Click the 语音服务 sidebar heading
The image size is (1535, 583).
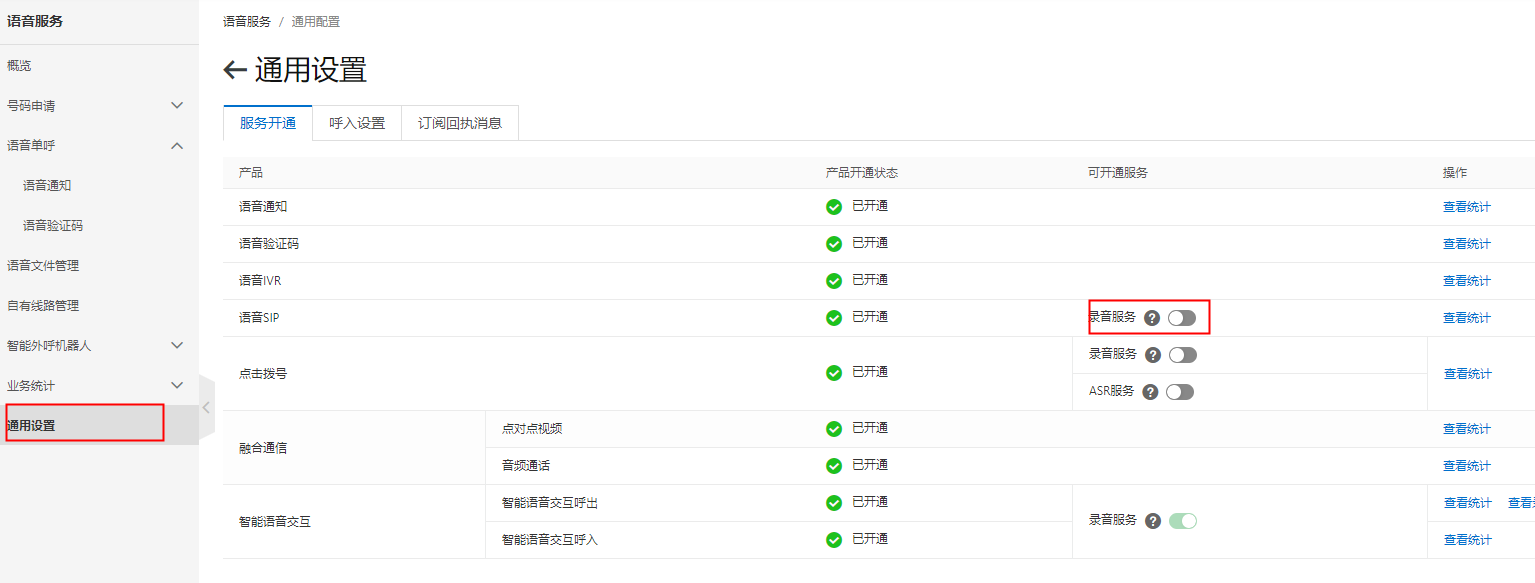coord(35,21)
